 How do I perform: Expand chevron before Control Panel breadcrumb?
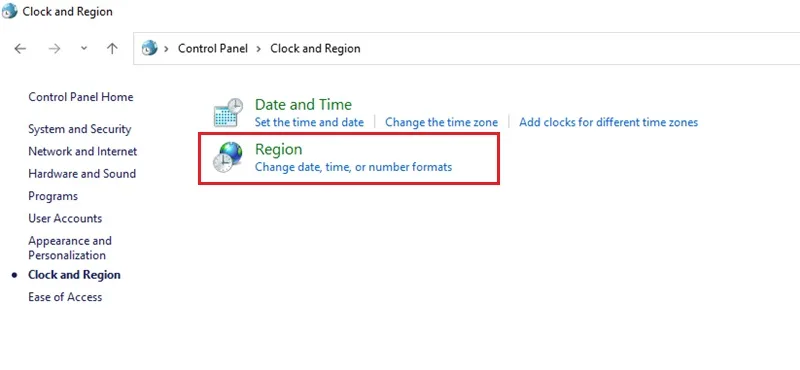(166, 48)
